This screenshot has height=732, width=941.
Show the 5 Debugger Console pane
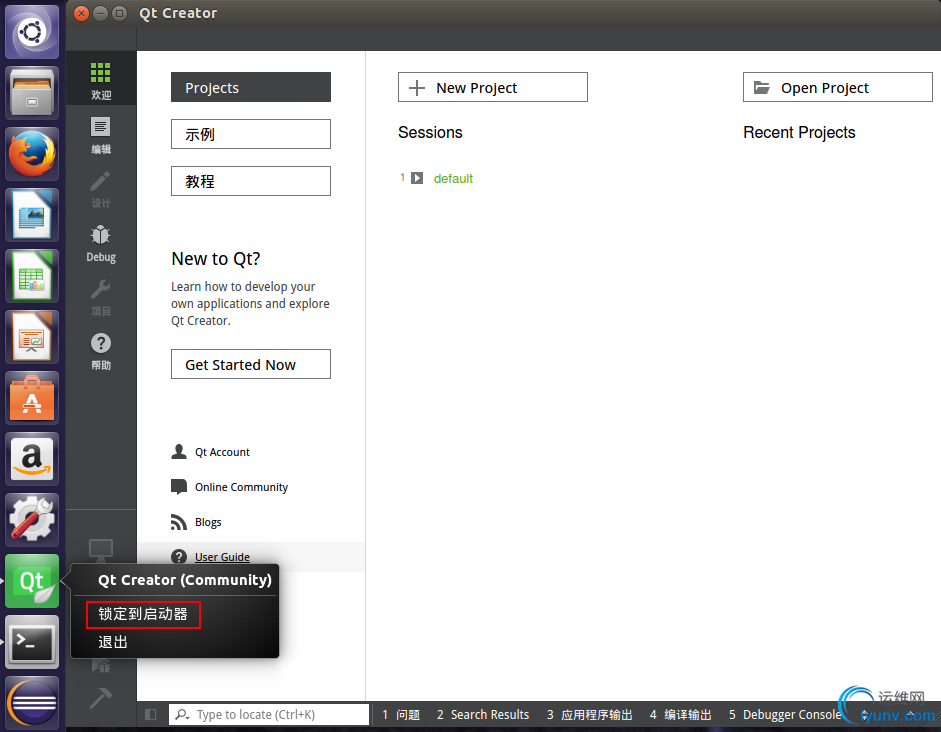(x=785, y=715)
